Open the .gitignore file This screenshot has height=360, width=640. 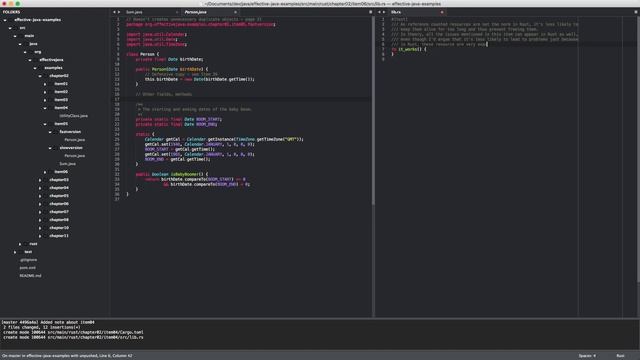tap(28, 260)
